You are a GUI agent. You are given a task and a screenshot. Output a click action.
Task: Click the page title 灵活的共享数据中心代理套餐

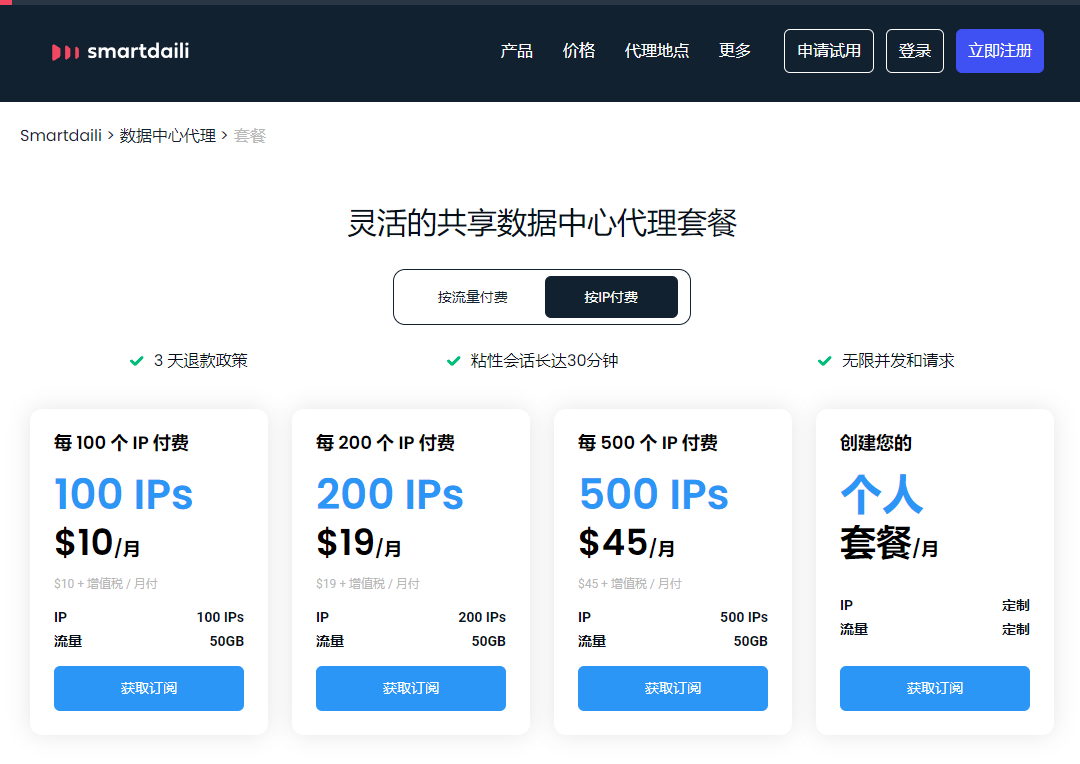point(542,223)
